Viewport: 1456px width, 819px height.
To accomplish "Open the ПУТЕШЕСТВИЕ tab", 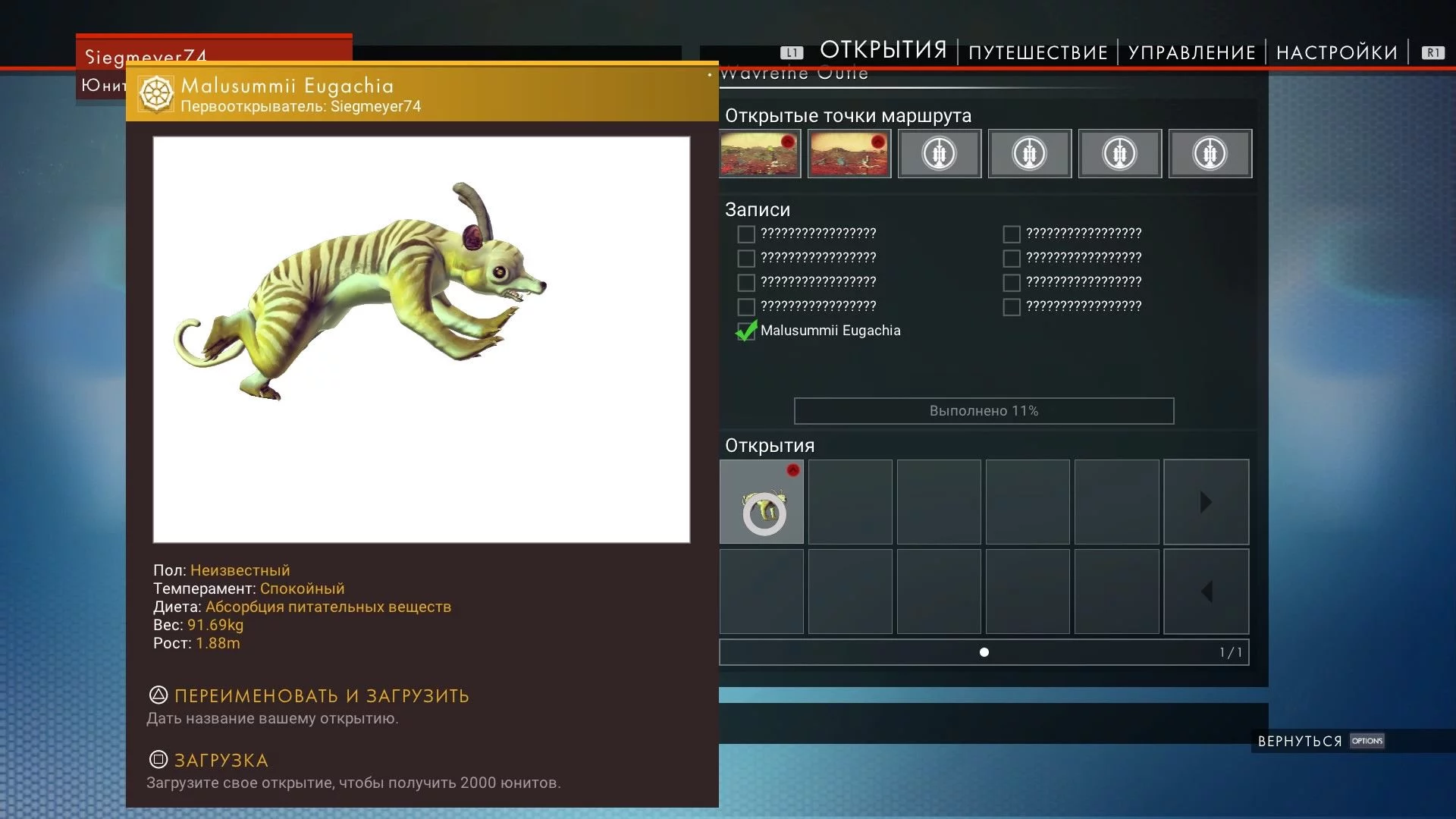I will click(x=1038, y=52).
